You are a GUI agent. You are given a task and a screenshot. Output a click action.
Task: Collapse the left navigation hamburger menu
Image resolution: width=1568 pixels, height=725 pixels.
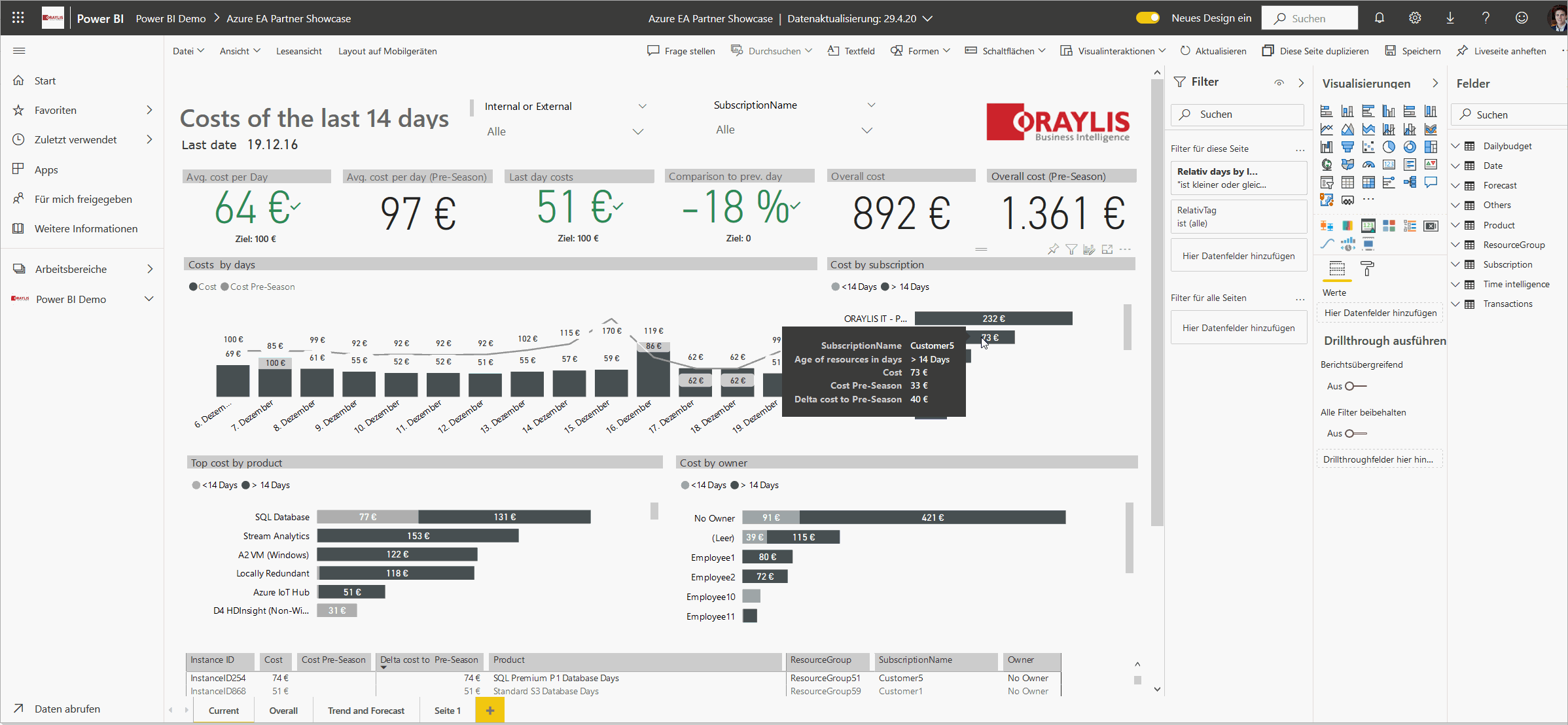click(x=19, y=50)
